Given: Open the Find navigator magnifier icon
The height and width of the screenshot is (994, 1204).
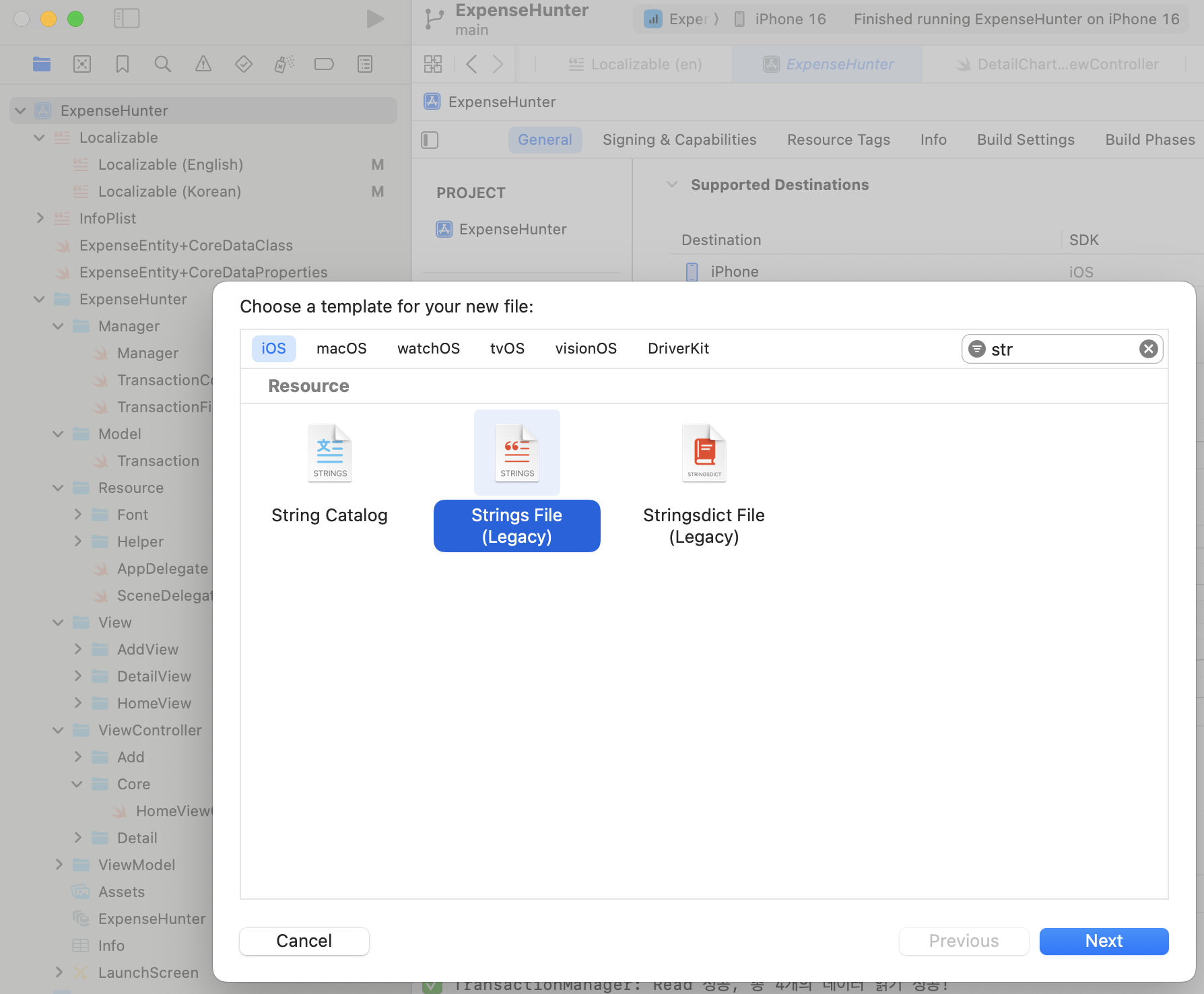Looking at the screenshot, I should click(x=163, y=64).
